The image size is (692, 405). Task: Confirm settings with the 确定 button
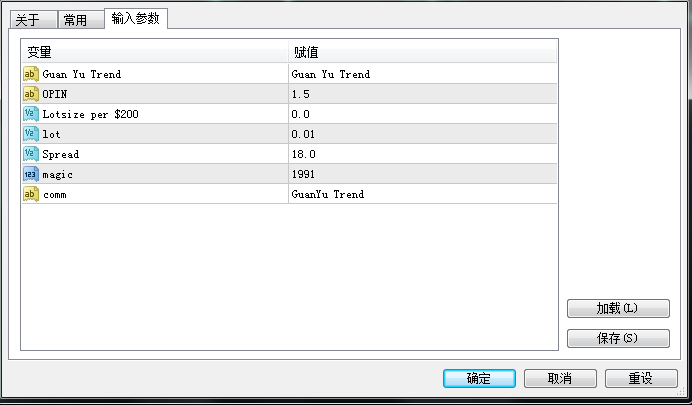[479, 378]
